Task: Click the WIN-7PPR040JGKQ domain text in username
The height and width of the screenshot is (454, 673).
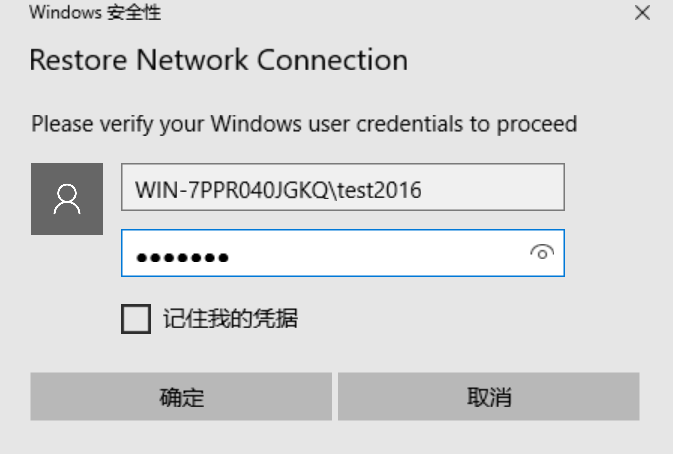Action: [232, 190]
